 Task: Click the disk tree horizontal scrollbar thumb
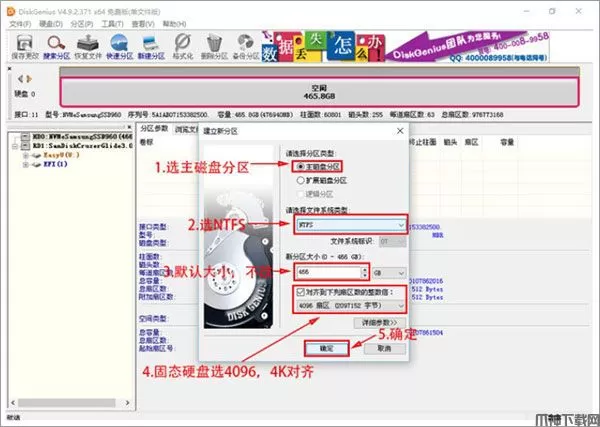tap(67, 403)
